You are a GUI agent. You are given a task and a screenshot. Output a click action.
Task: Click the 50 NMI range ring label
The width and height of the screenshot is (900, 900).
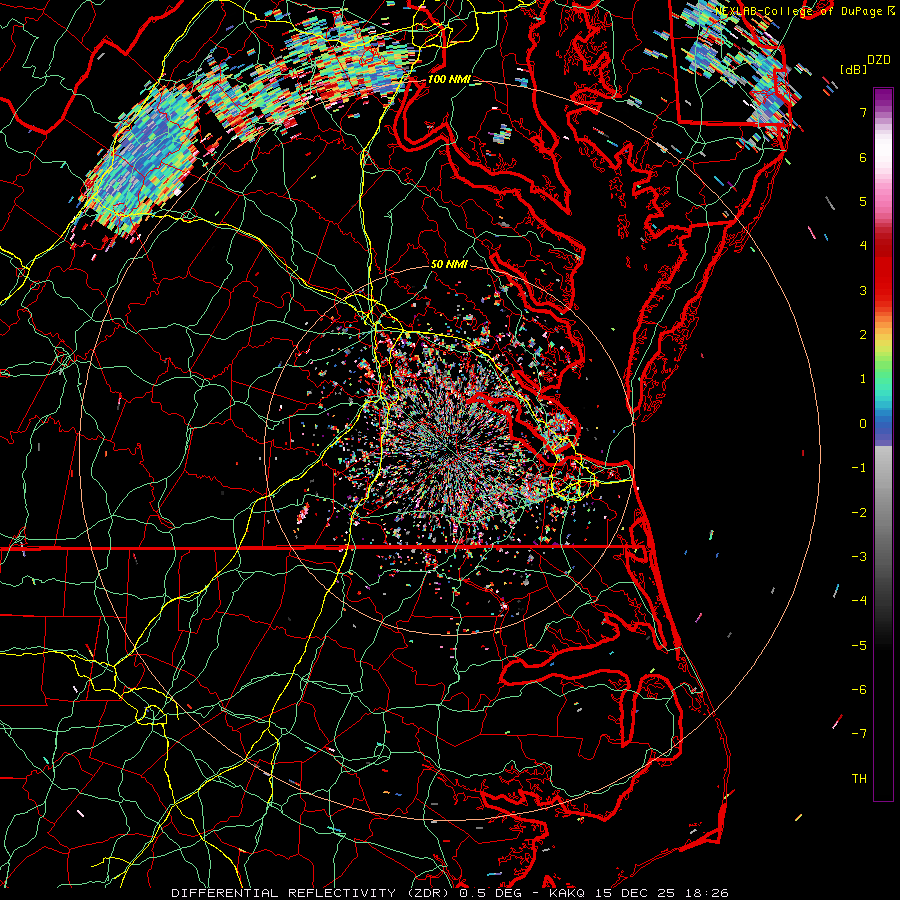449,264
